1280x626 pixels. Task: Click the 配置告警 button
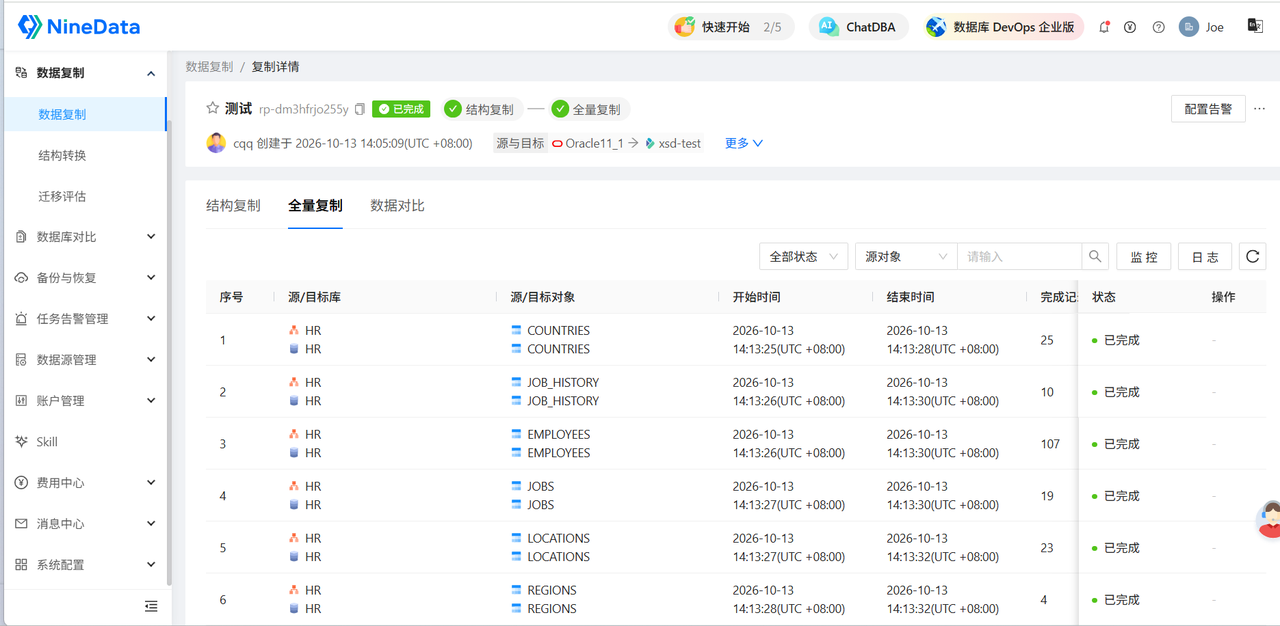(x=1208, y=109)
